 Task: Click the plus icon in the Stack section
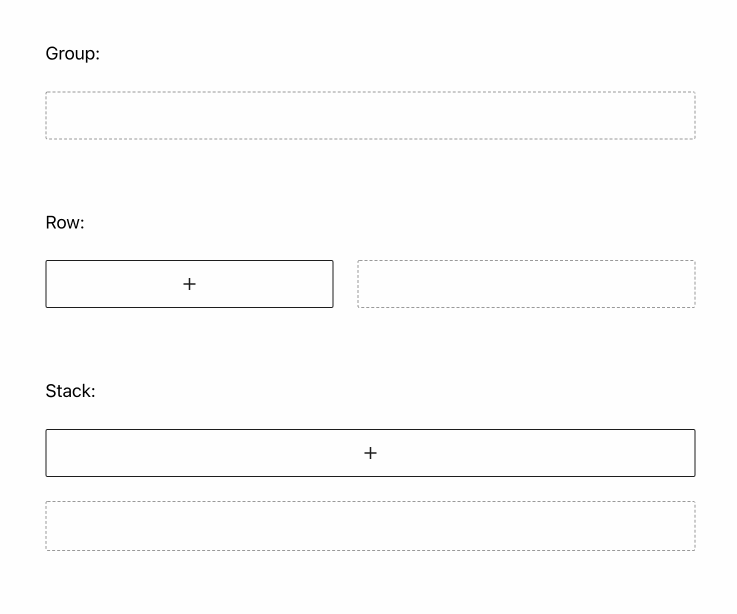[x=370, y=453]
